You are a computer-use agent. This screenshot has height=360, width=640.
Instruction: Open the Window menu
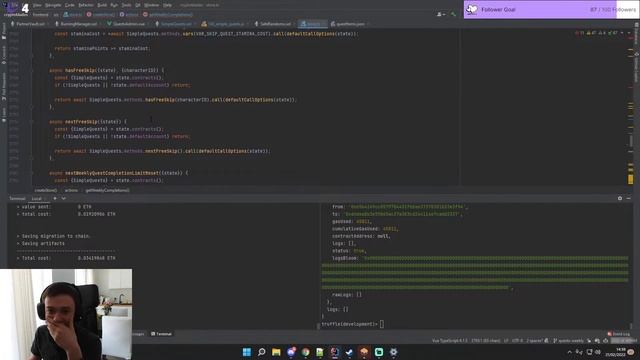coord(151,5)
